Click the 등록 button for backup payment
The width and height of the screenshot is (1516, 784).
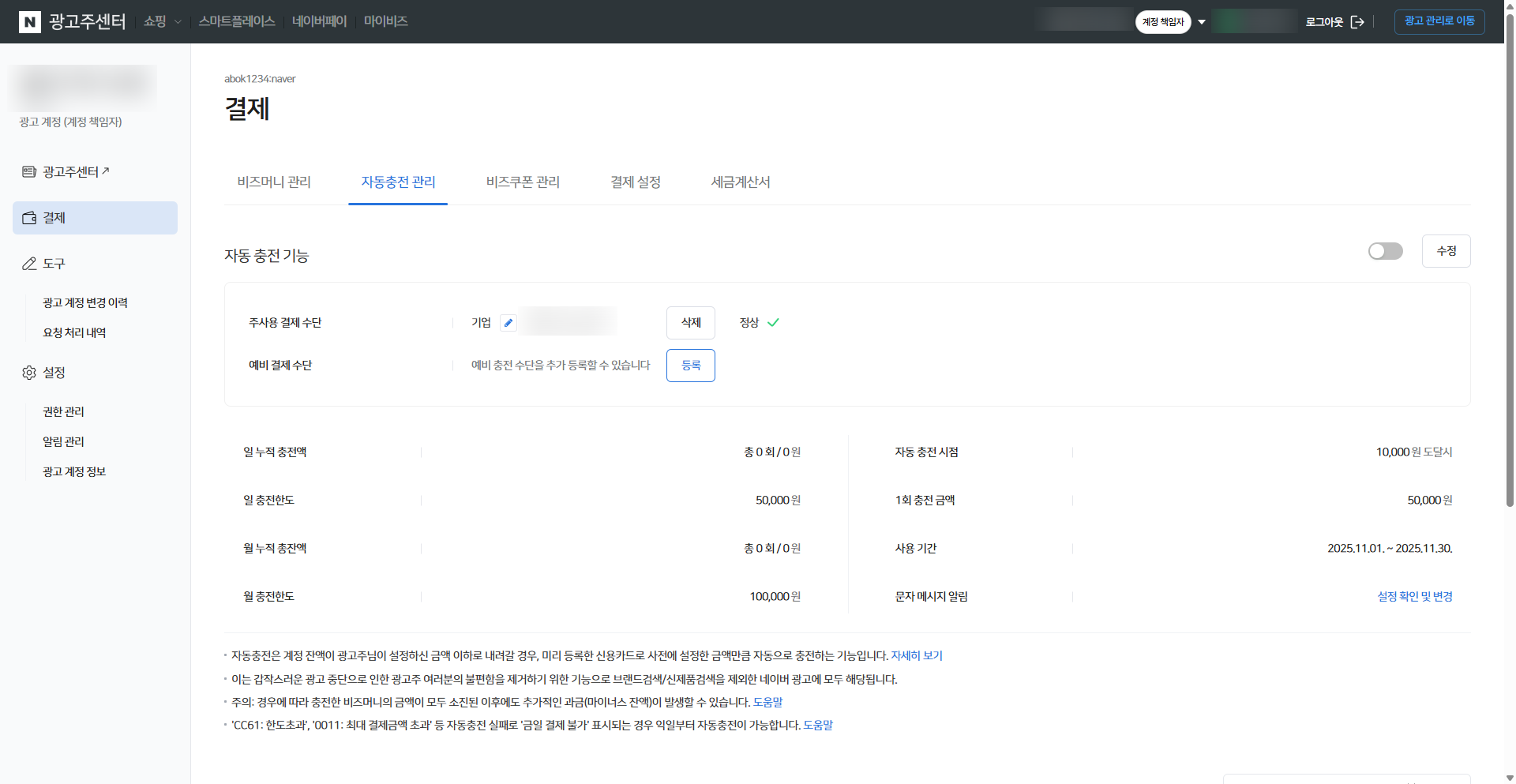[691, 366]
